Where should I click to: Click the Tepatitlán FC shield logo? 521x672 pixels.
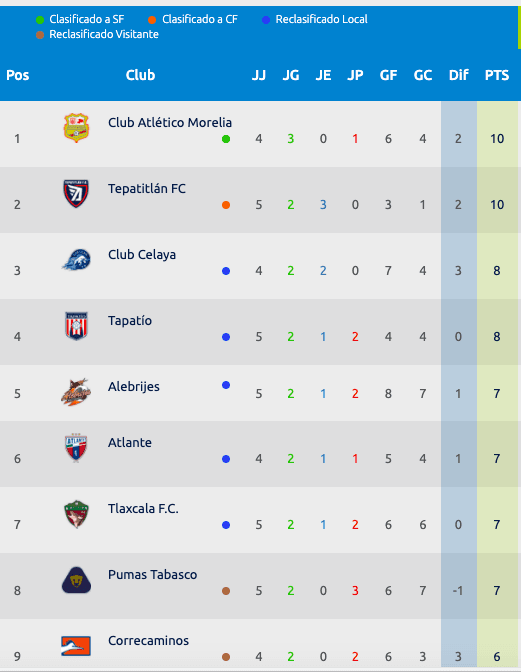click(76, 194)
